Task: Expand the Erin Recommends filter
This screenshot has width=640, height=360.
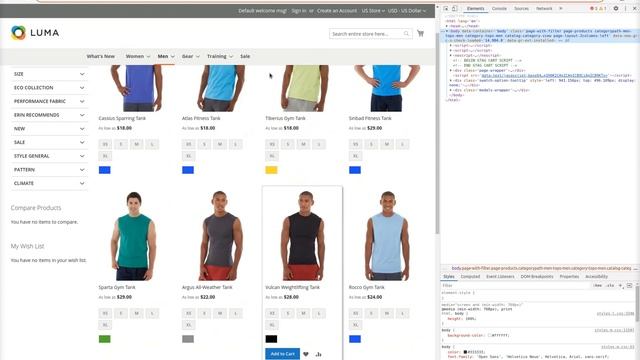Action: click(x=49, y=115)
